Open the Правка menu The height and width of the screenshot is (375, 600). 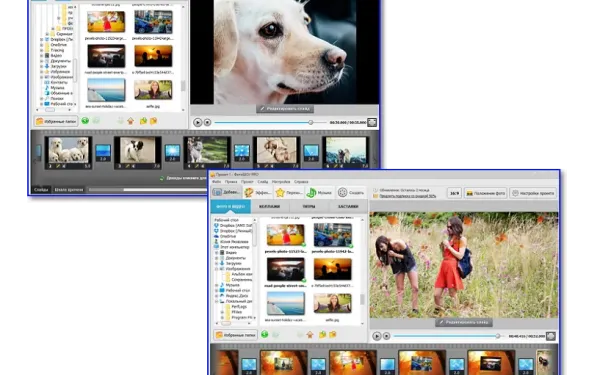(x=231, y=182)
